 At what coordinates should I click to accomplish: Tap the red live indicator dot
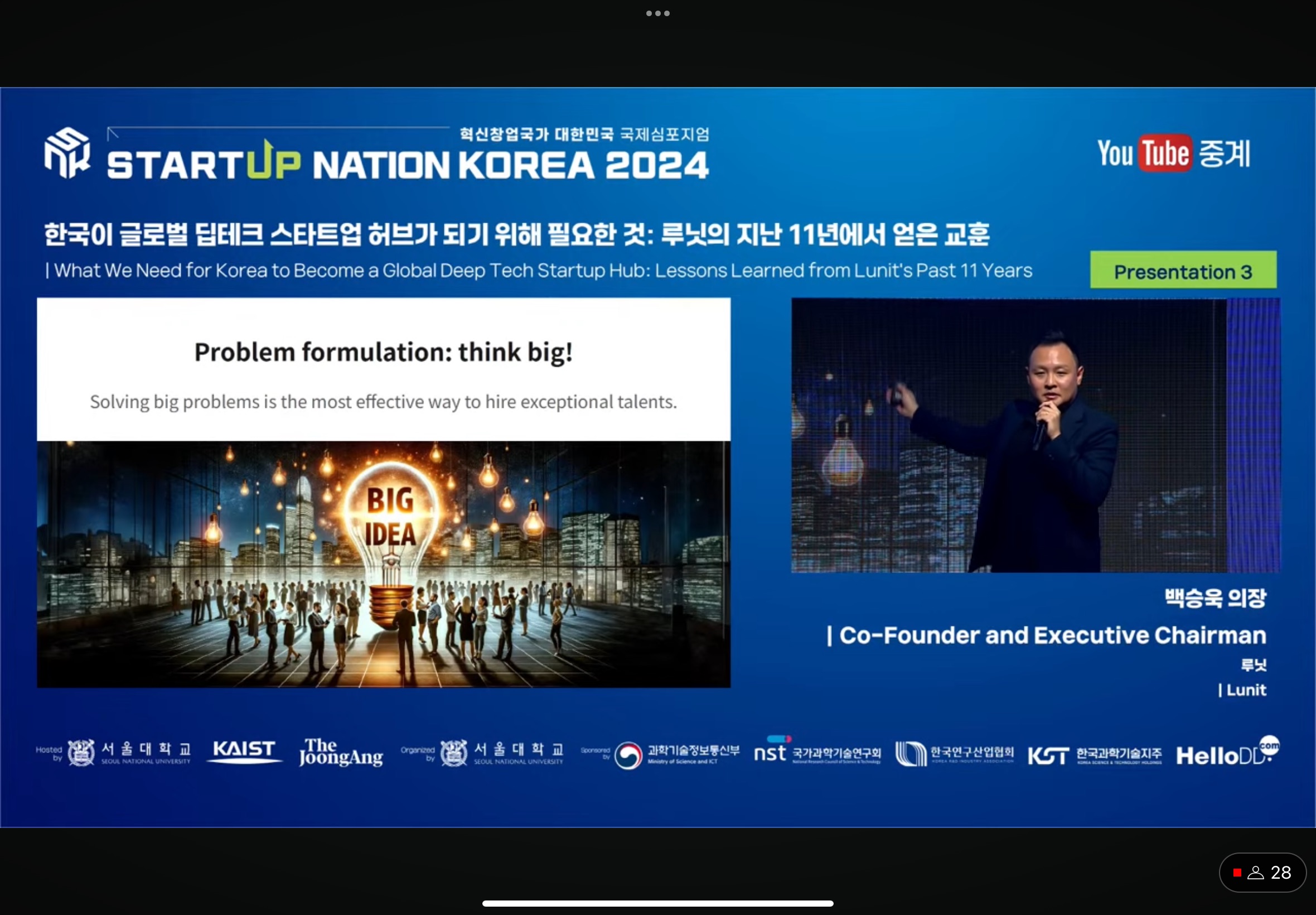coord(1237,873)
